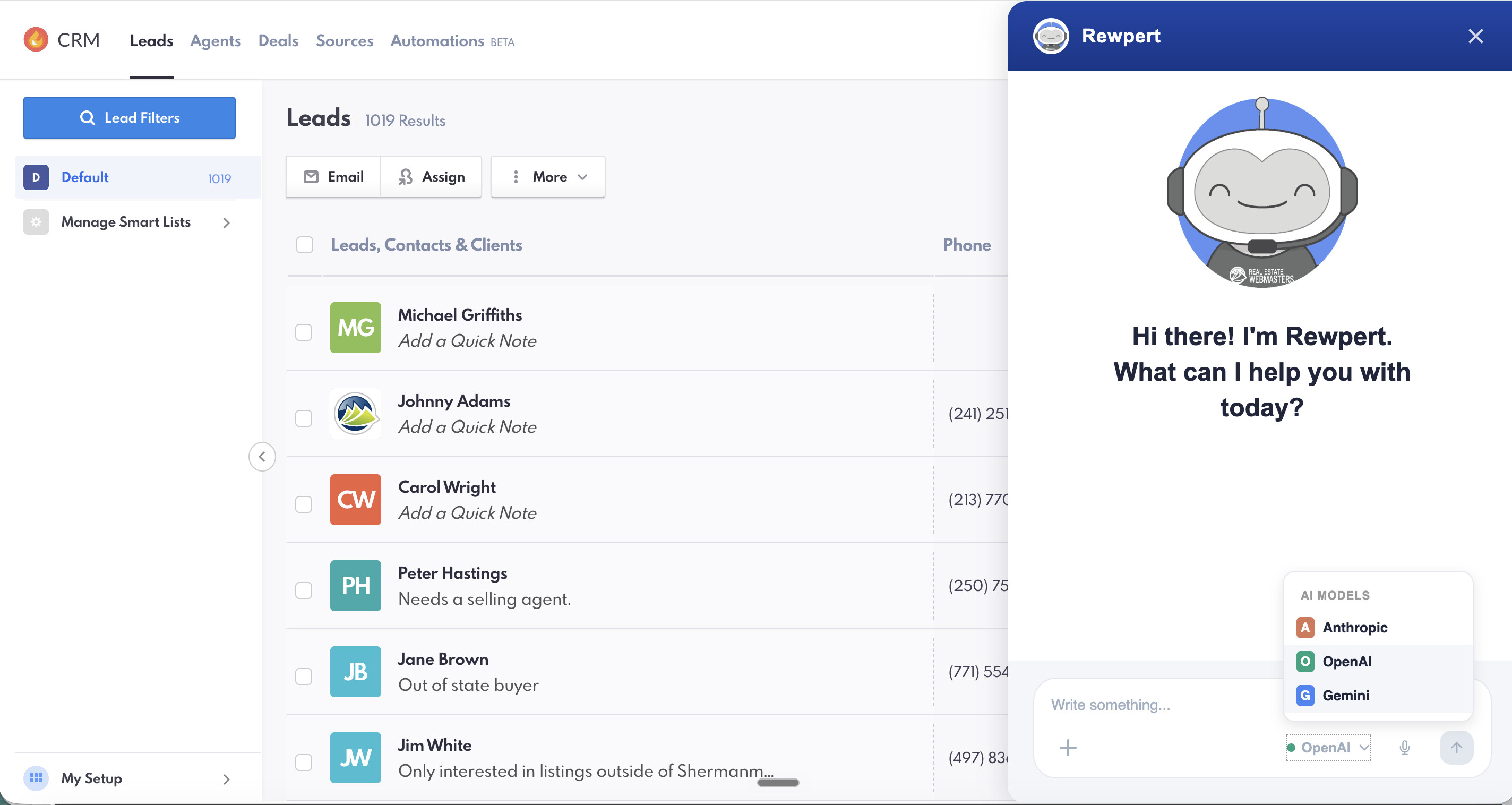Click the D badge icon beside Default
Screen dimensions: 1512x805
point(36,177)
